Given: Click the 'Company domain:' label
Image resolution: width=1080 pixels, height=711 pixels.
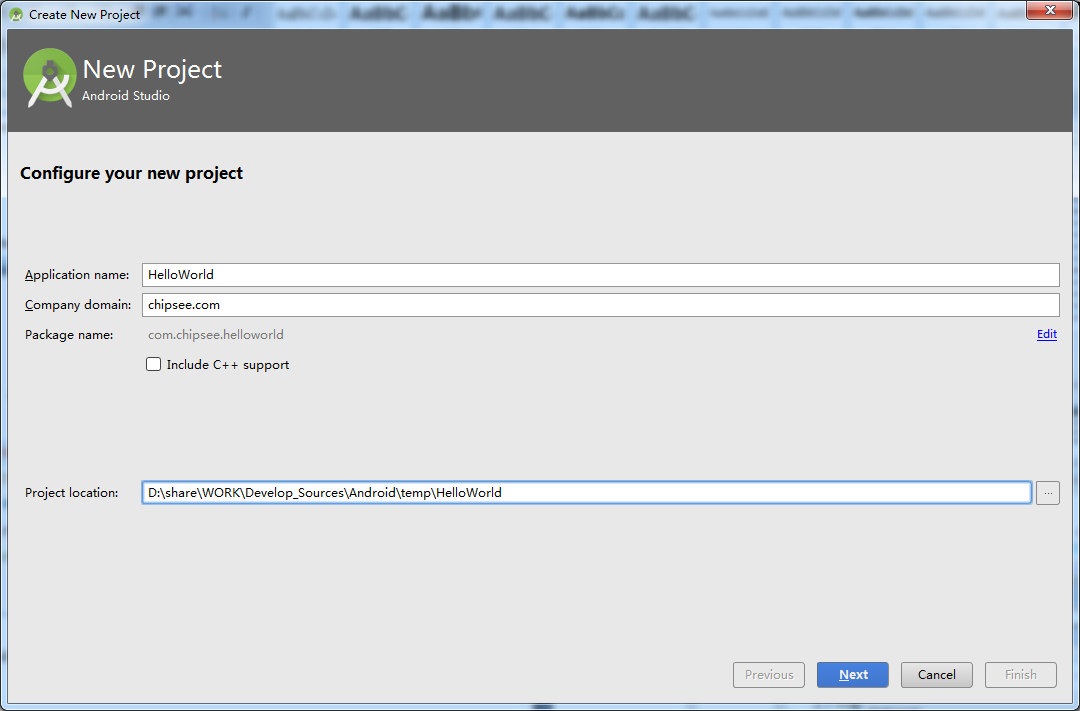Looking at the screenshot, I should tap(78, 305).
